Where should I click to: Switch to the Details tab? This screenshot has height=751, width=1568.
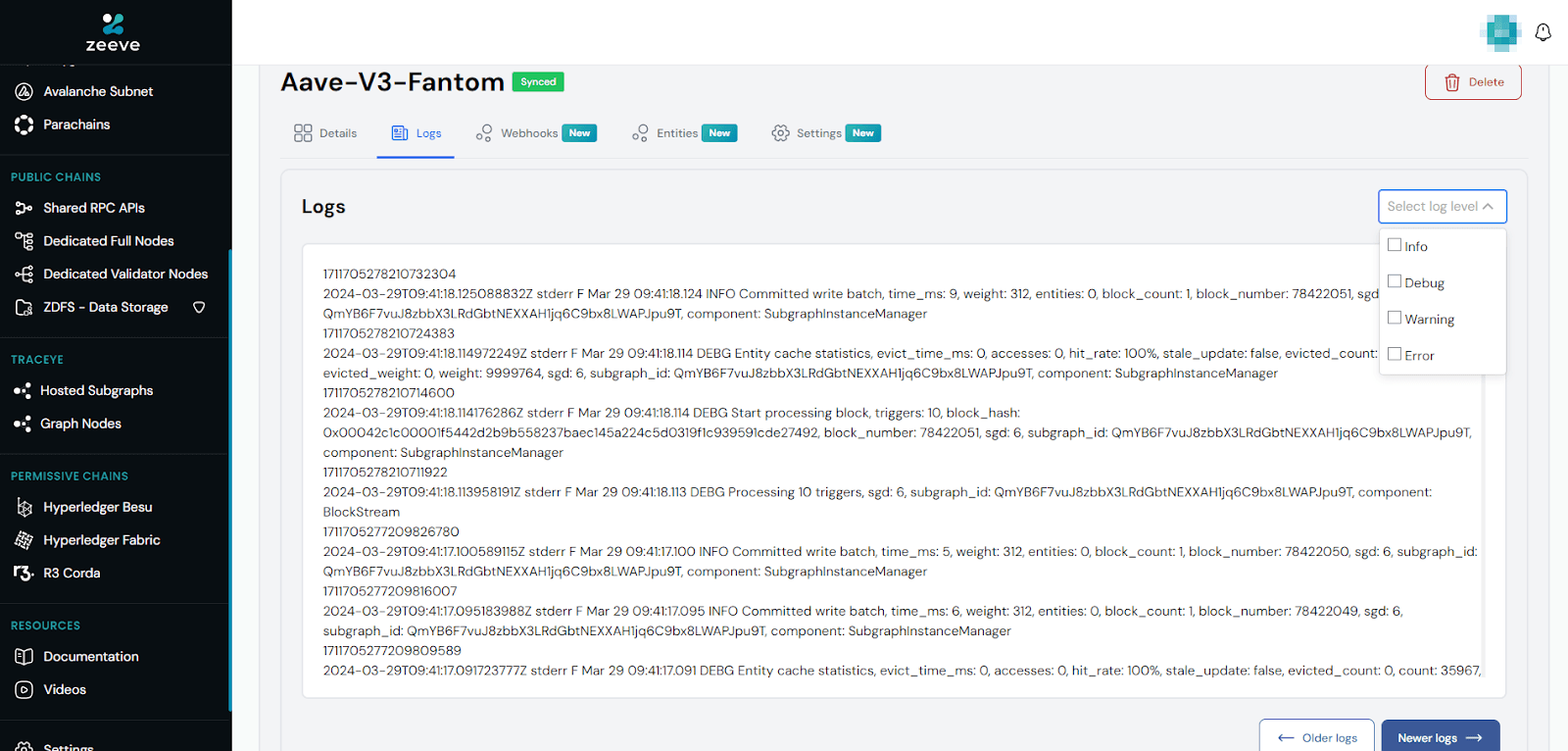click(x=325, y=133)
